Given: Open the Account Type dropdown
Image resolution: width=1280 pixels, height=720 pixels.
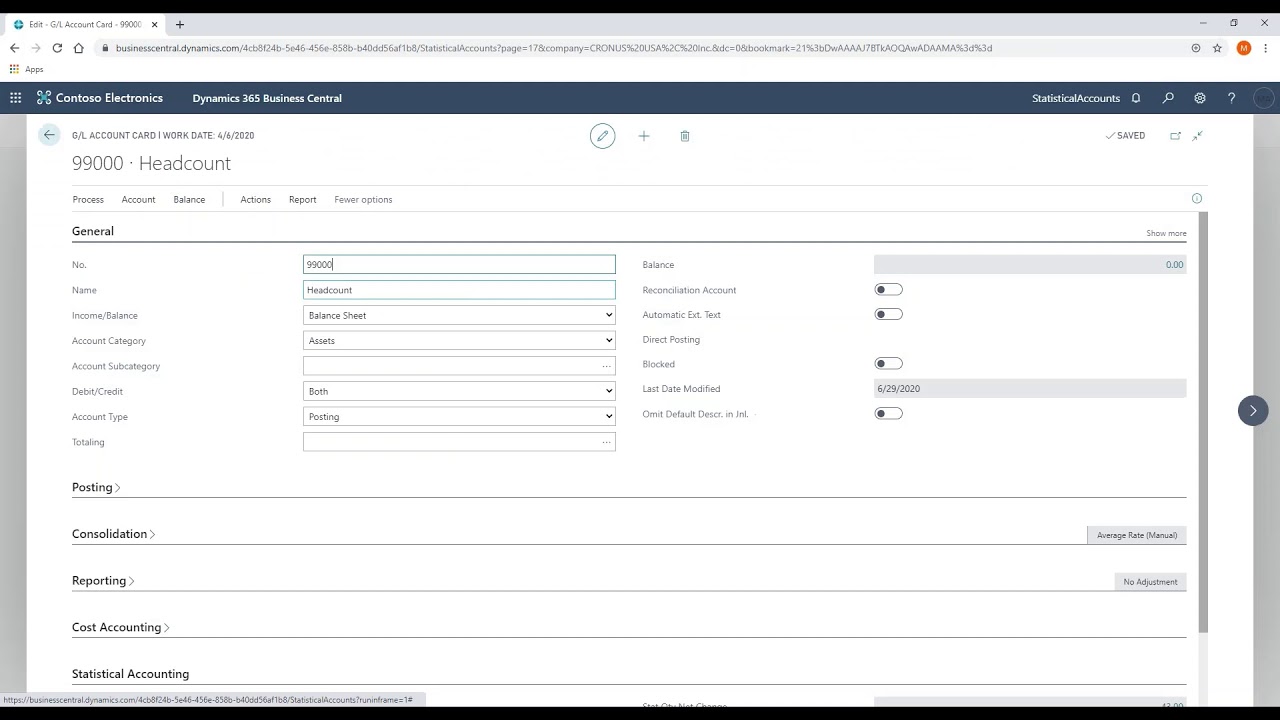Looking at the screenshot, I should pos(459,417).
